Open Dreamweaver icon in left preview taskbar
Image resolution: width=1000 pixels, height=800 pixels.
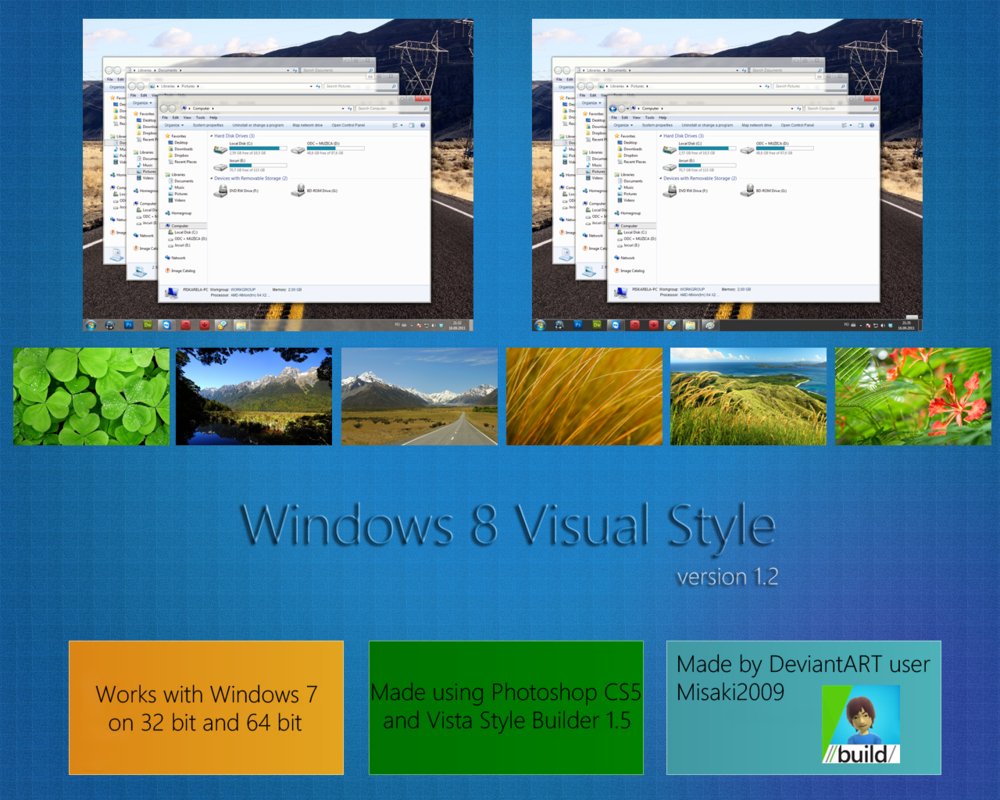pyautogui.click(x=148, y=325)
